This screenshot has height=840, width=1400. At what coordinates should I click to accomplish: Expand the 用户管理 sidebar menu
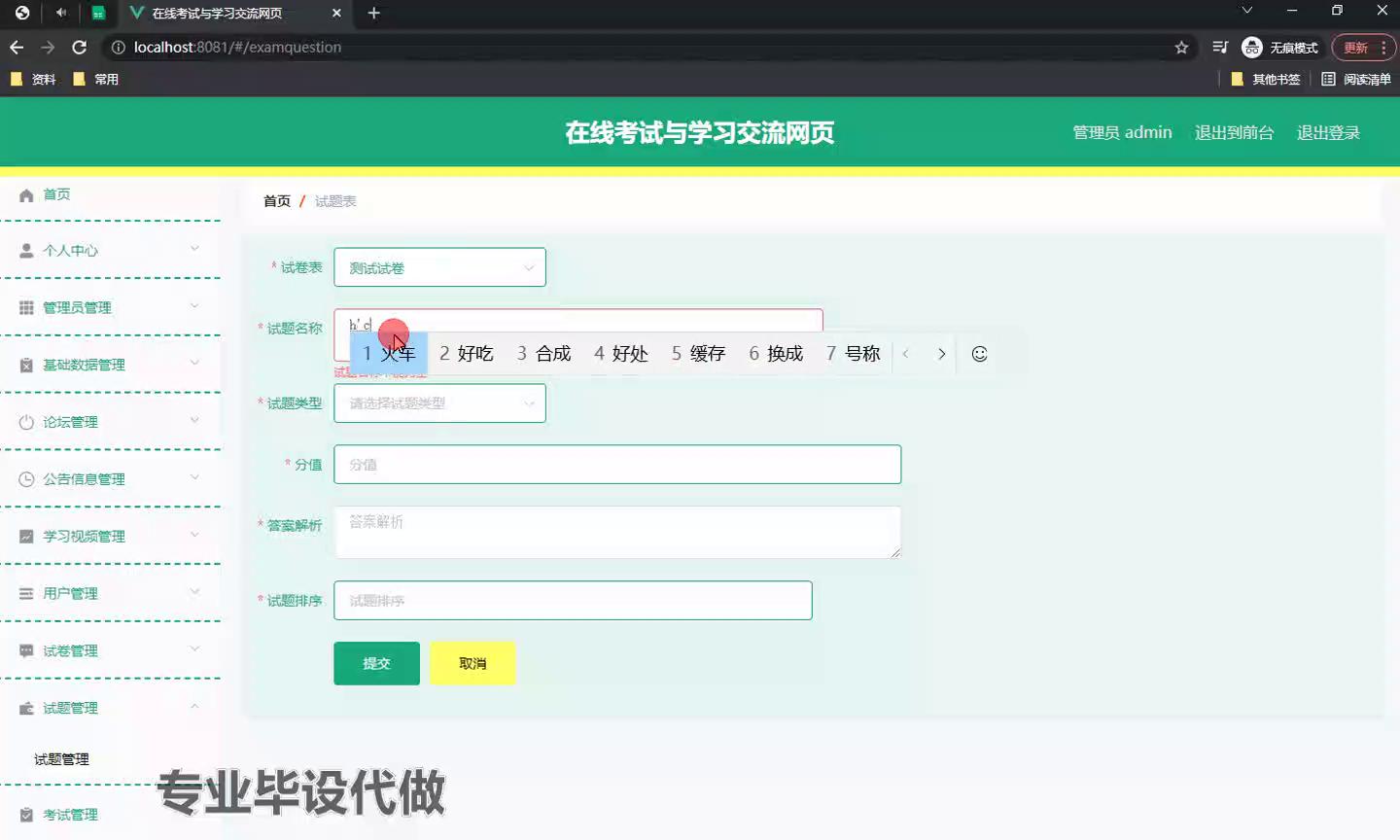pyautogui.click(x=109, y=593)
